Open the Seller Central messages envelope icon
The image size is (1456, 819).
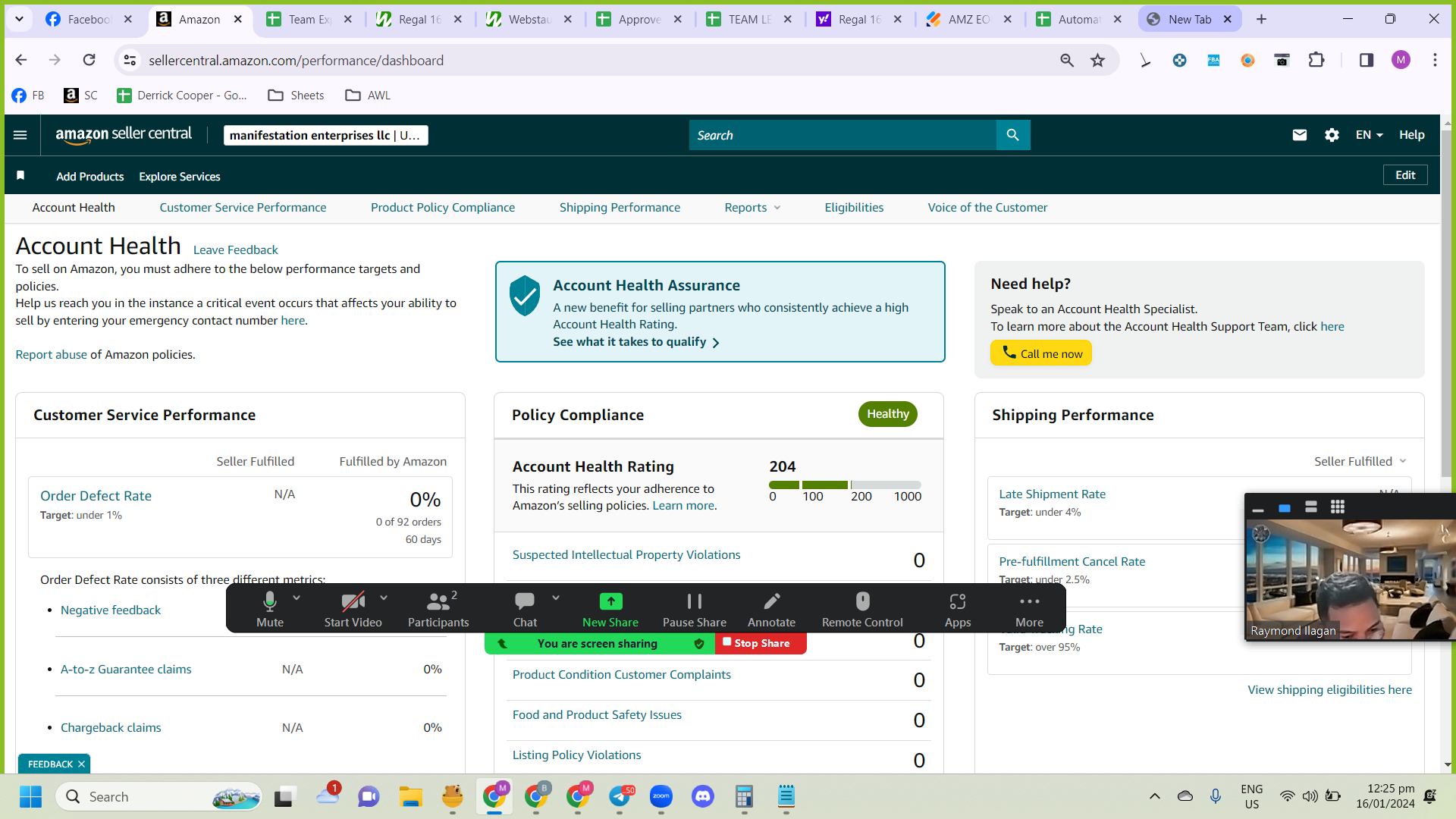click(1300, 135)
